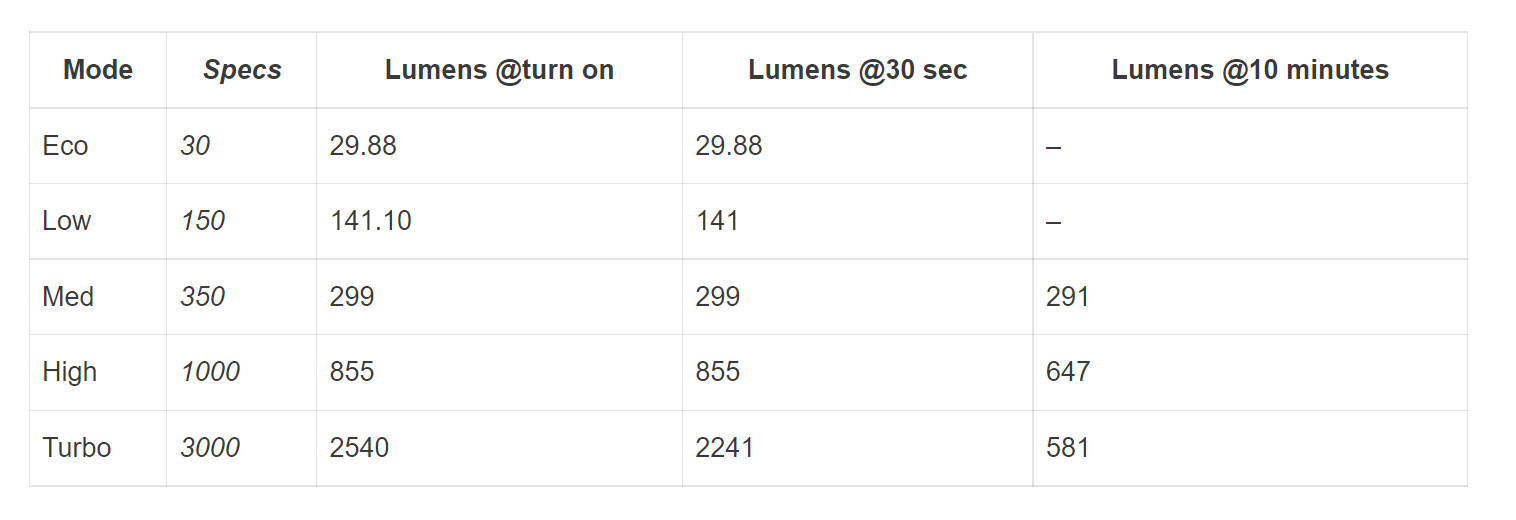1516x520 pixels.
Task: Click the High mode cell
Action: [70, 372]
